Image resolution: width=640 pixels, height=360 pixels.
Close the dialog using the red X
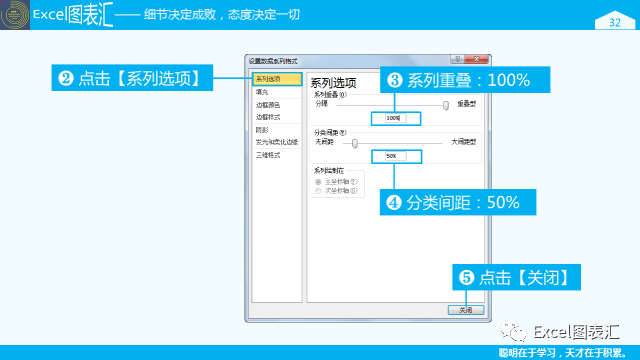pos(476,59)
